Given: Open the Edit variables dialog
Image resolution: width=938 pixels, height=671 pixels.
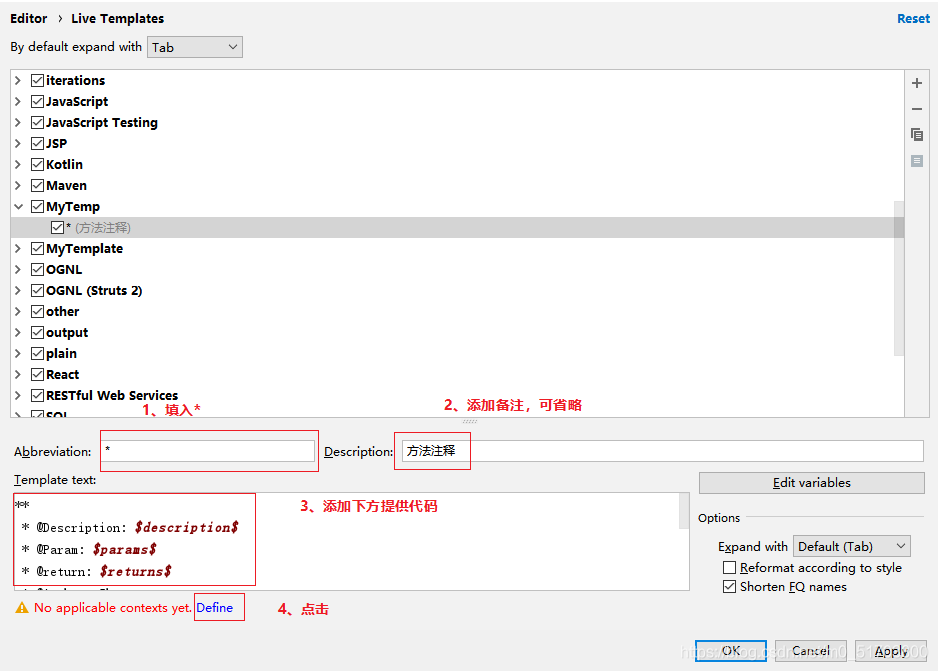Looking at the screenshot, I should tap(811, 483).
